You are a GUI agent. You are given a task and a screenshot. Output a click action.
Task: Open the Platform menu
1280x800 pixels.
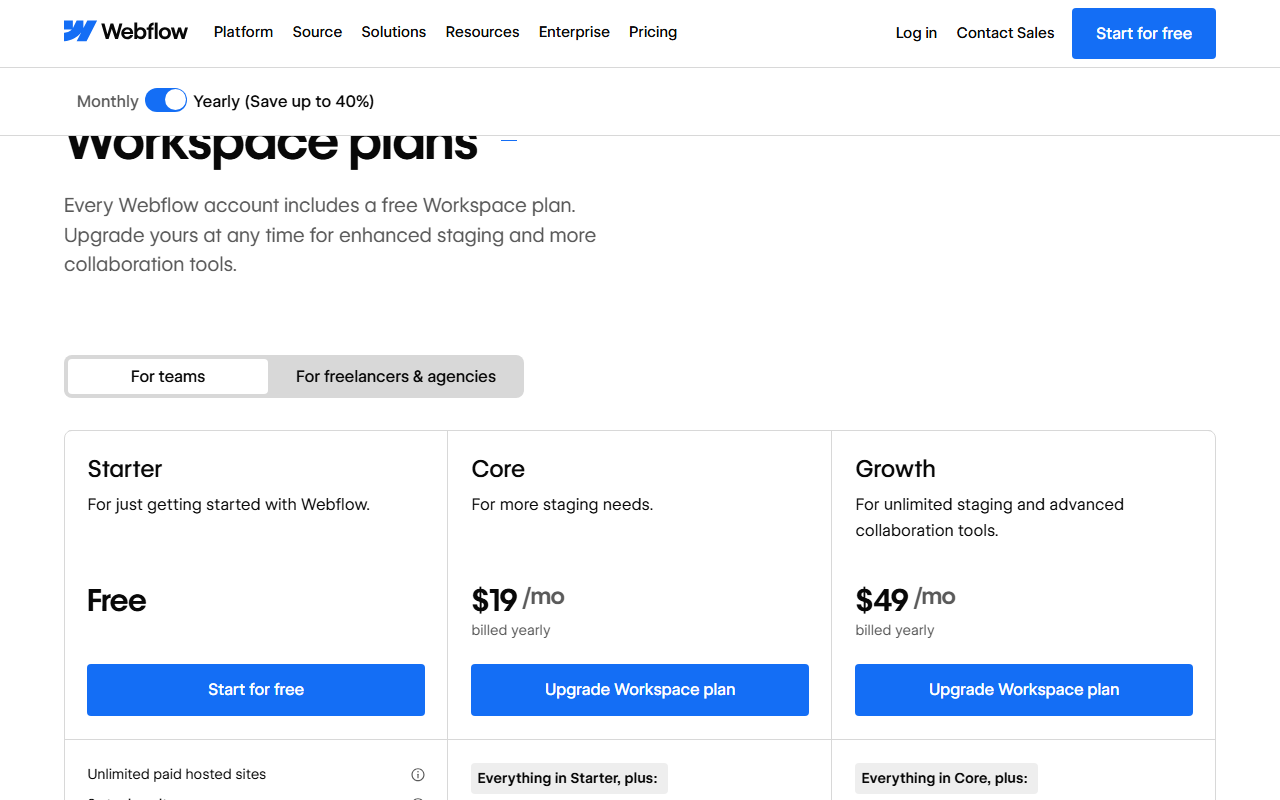click(x=243, y=32)
